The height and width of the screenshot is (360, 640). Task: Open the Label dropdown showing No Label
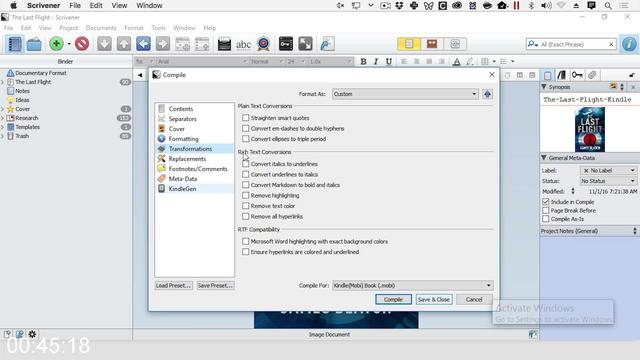[608, 171]
